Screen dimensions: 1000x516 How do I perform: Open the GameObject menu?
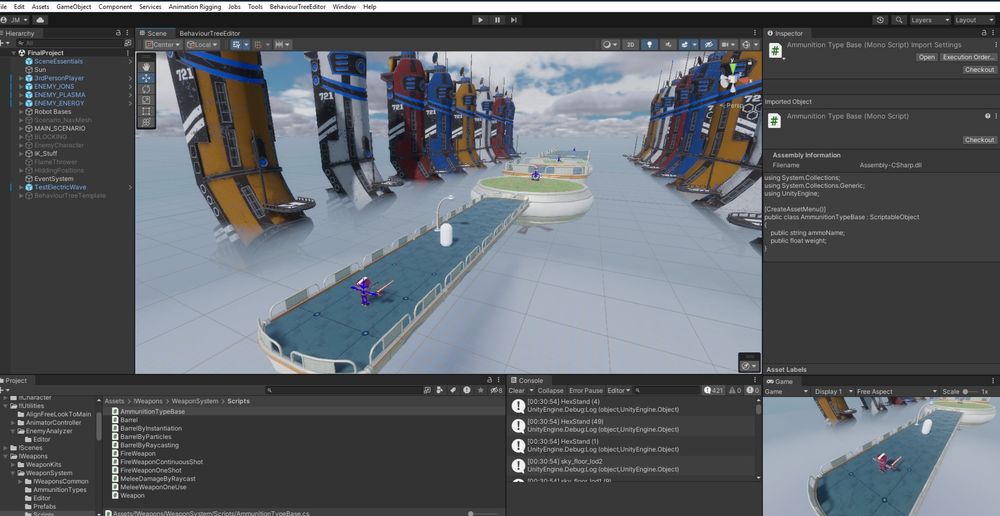click(73, 6)
